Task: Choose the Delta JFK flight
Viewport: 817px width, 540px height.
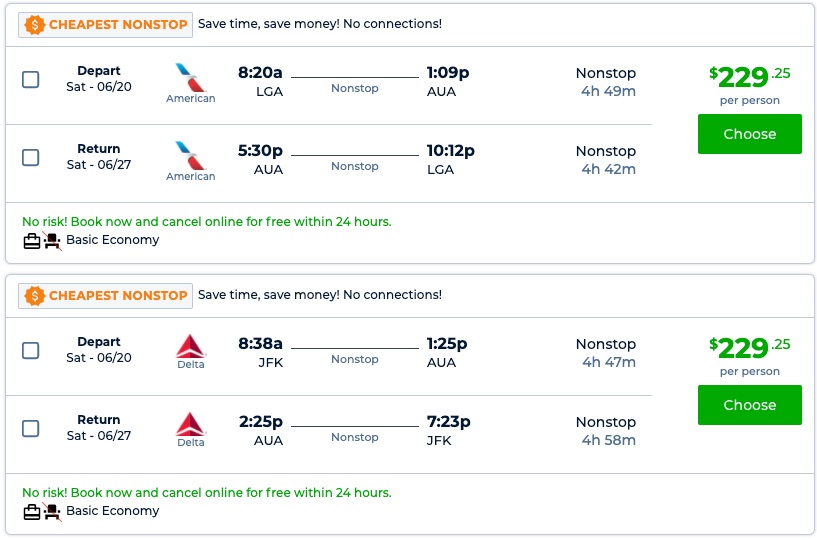Action: (749, 405)
